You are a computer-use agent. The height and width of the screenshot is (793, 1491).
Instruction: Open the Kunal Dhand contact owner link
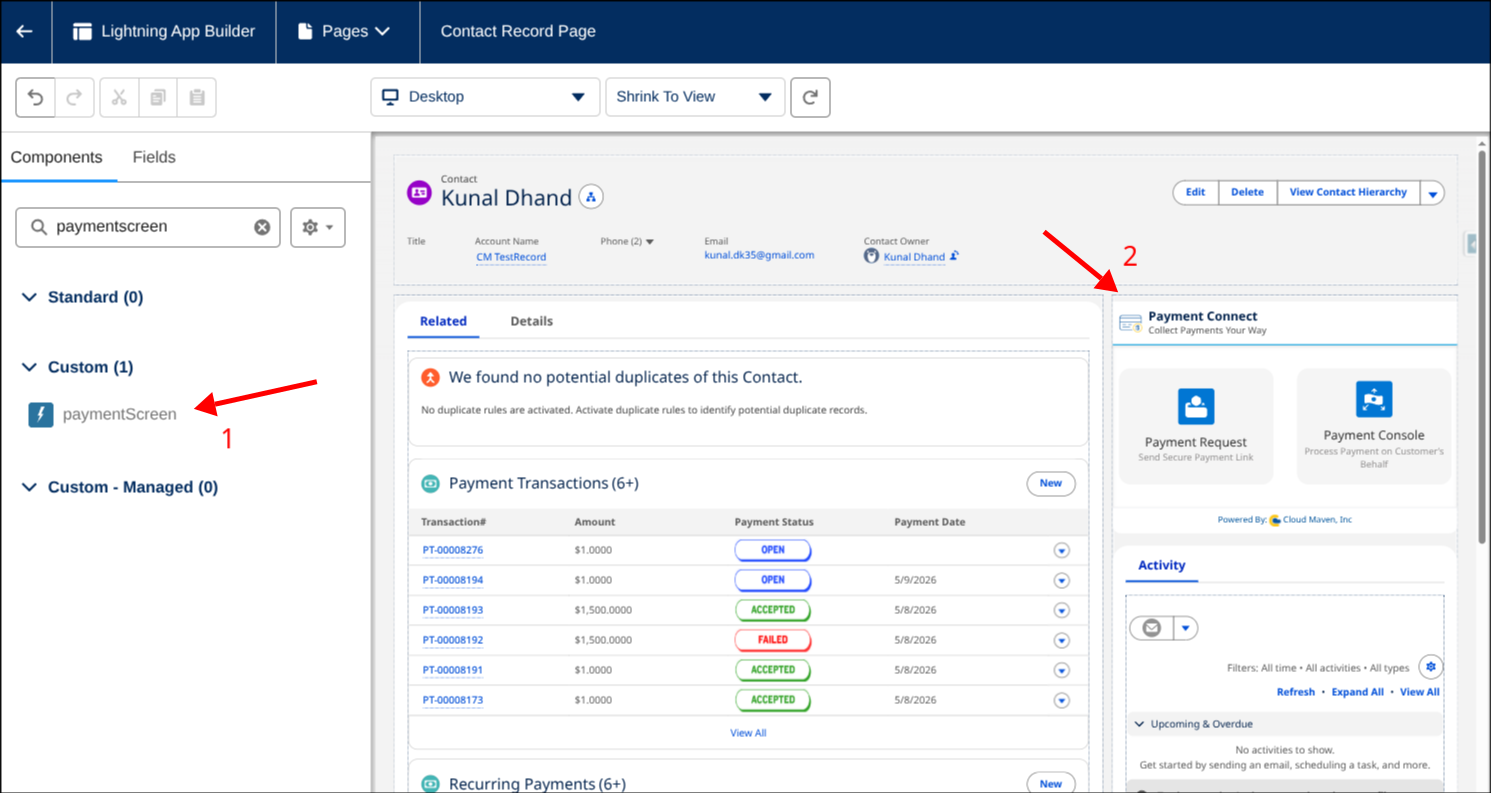tap(914, 257)
